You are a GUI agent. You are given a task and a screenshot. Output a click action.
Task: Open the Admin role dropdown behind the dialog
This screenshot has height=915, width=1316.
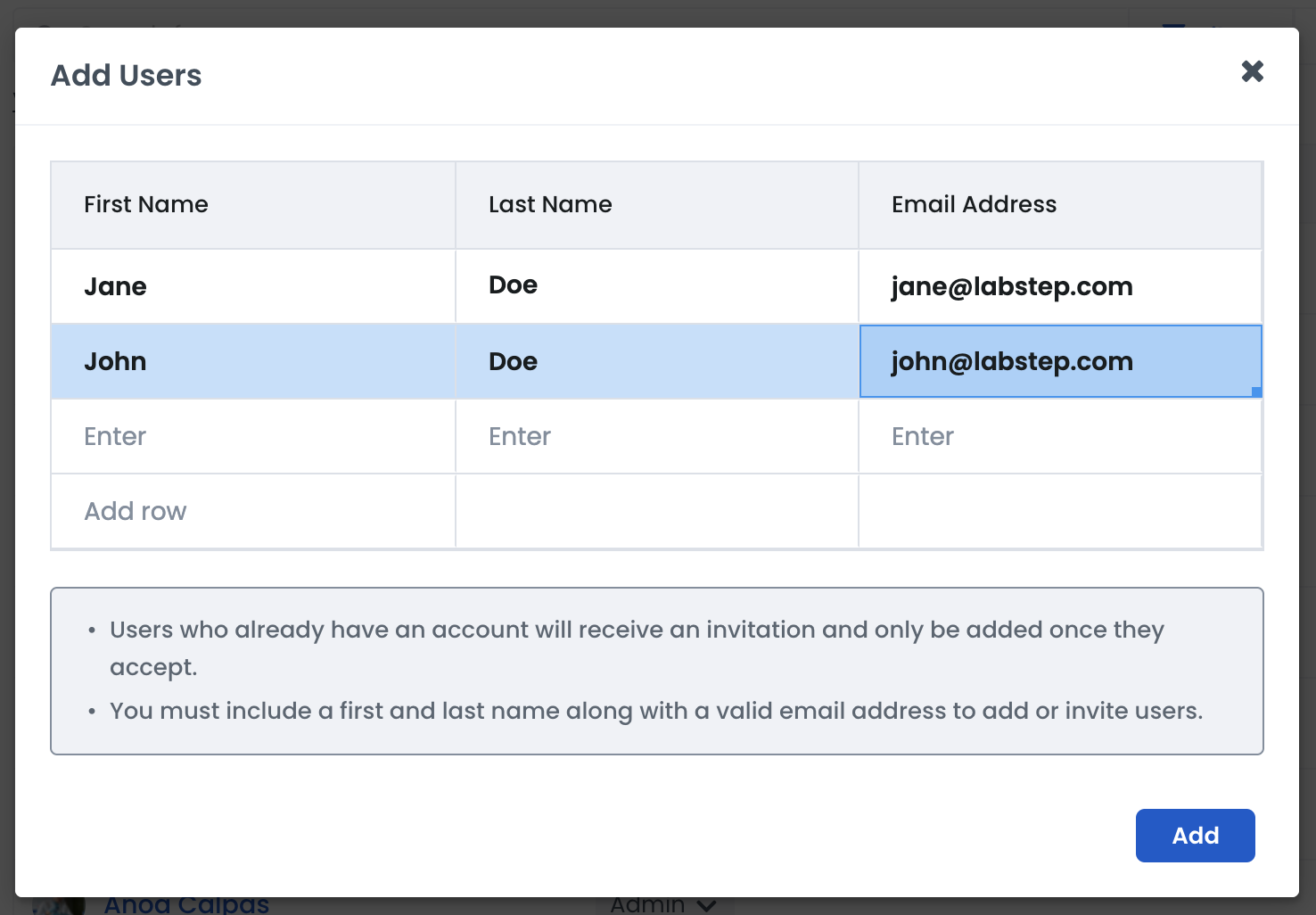[664, 905]
